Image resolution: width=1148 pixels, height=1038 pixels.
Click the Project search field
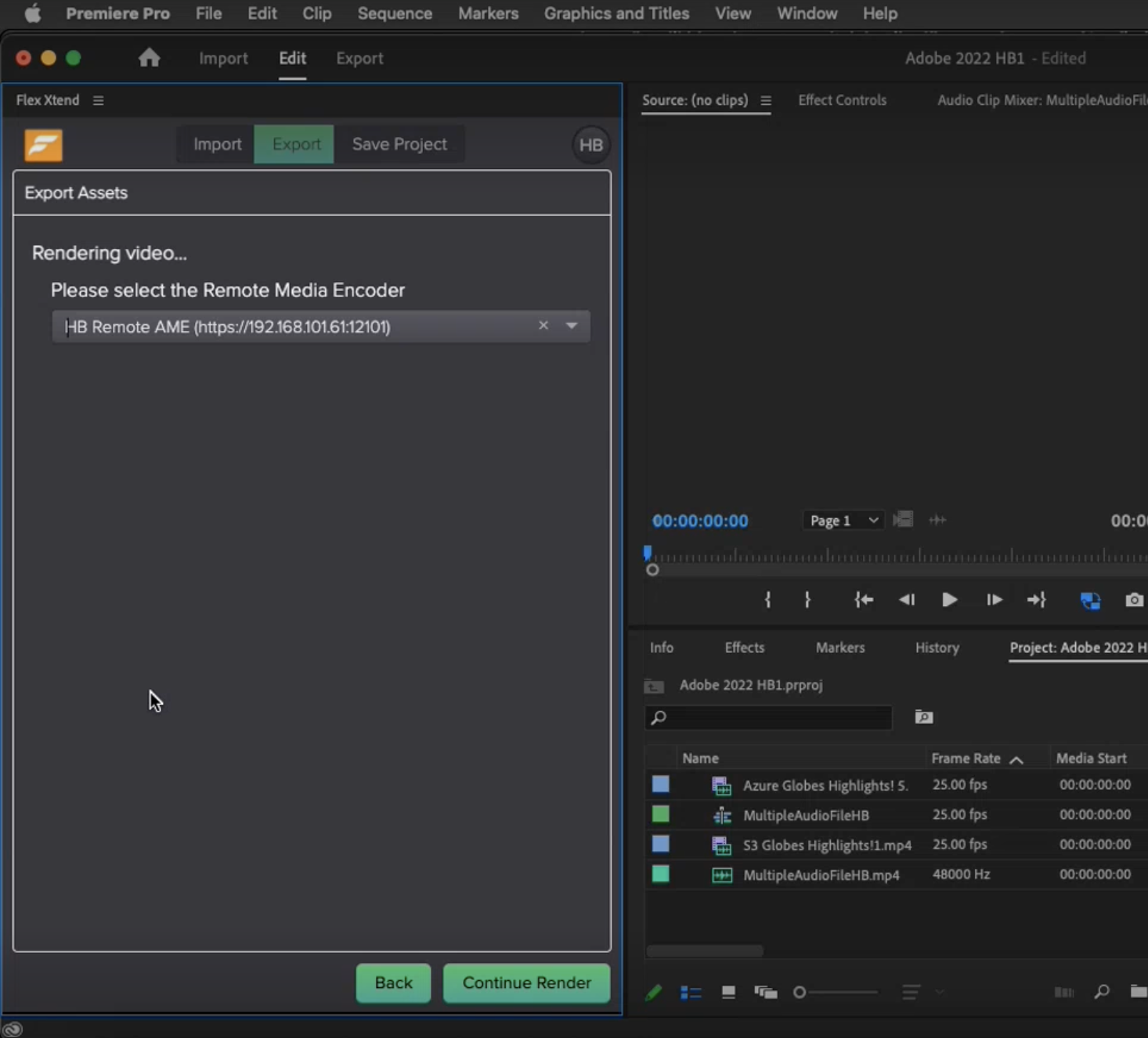[768, 717]
